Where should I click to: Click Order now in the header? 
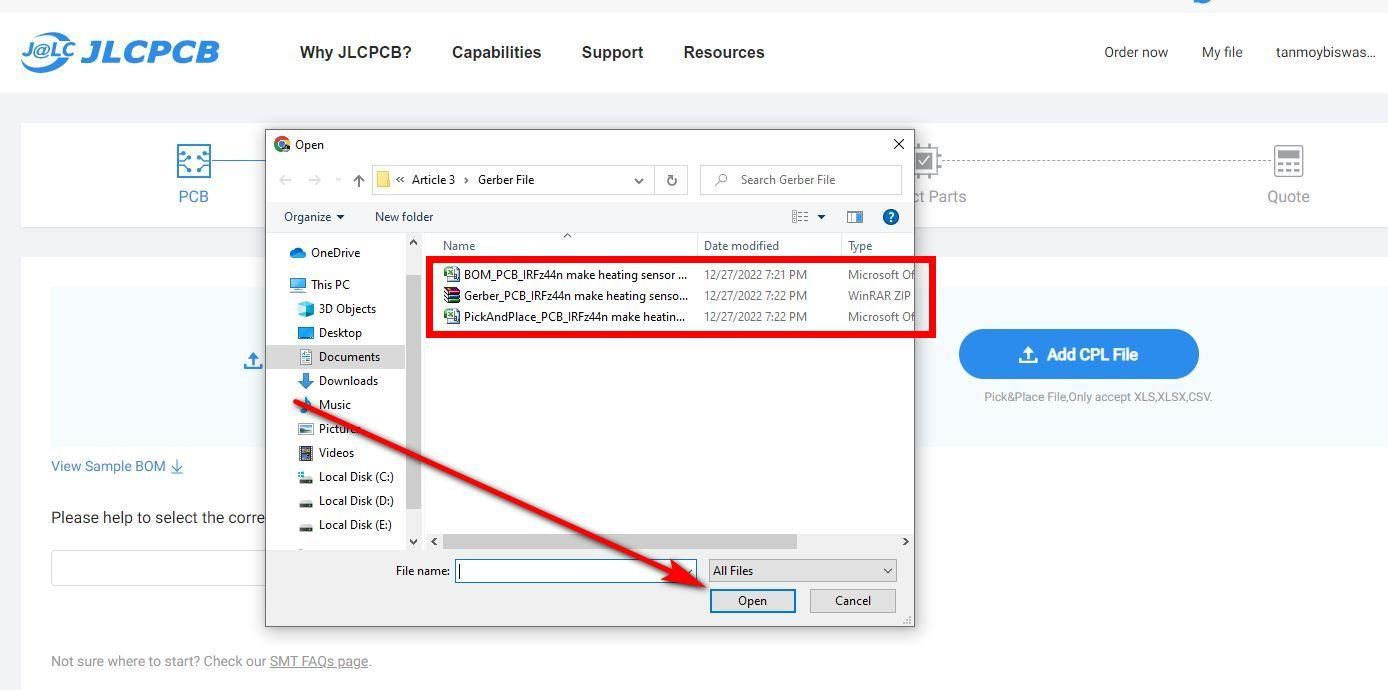[x=1136, y=52]
